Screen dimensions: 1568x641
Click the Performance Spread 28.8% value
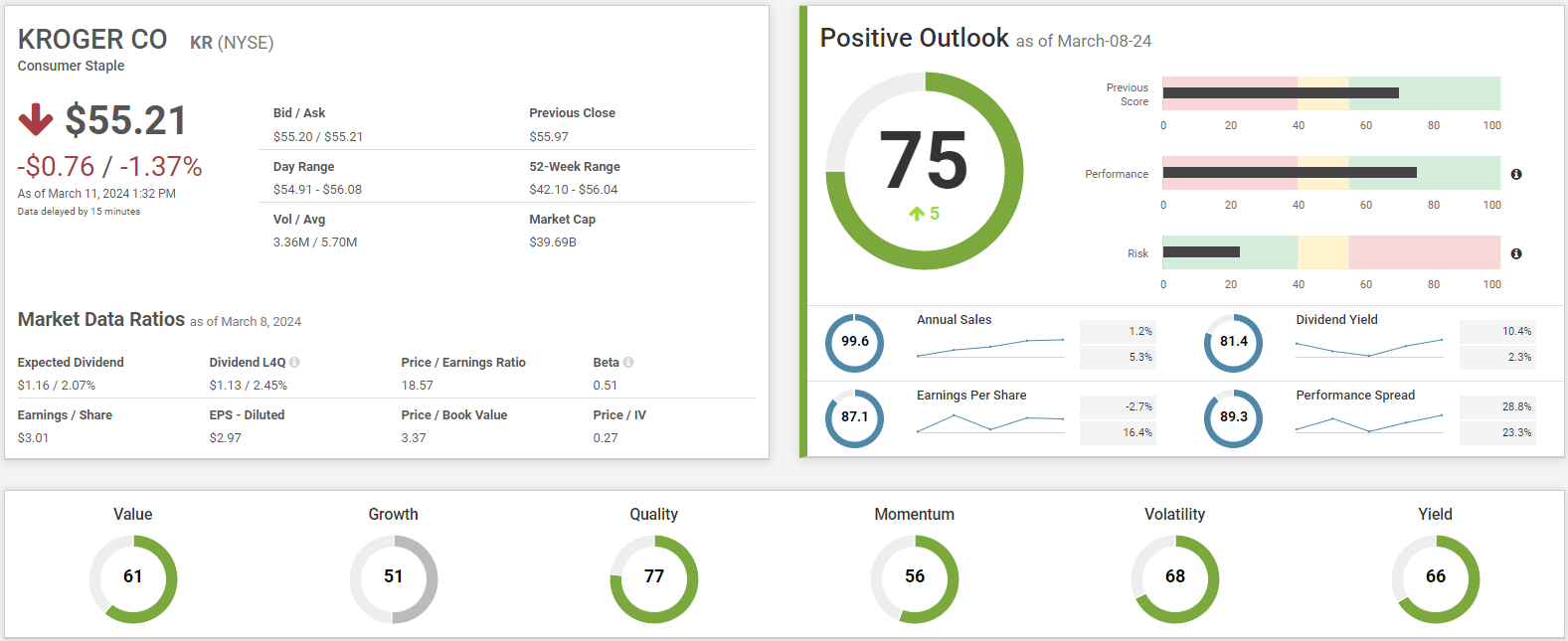(x=1517, y=406)
